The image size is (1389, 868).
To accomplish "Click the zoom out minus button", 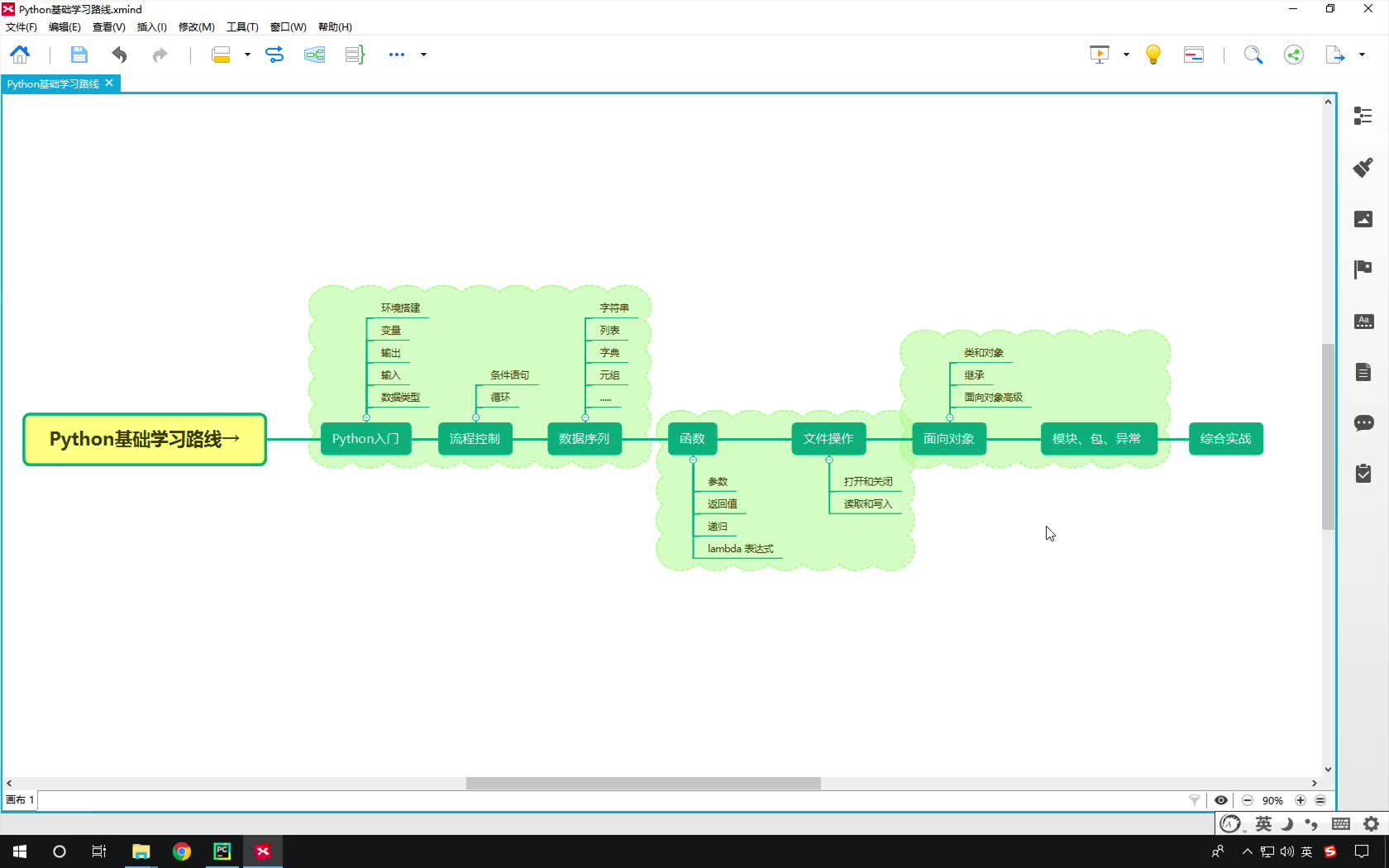I will (x=1248, y=800).
